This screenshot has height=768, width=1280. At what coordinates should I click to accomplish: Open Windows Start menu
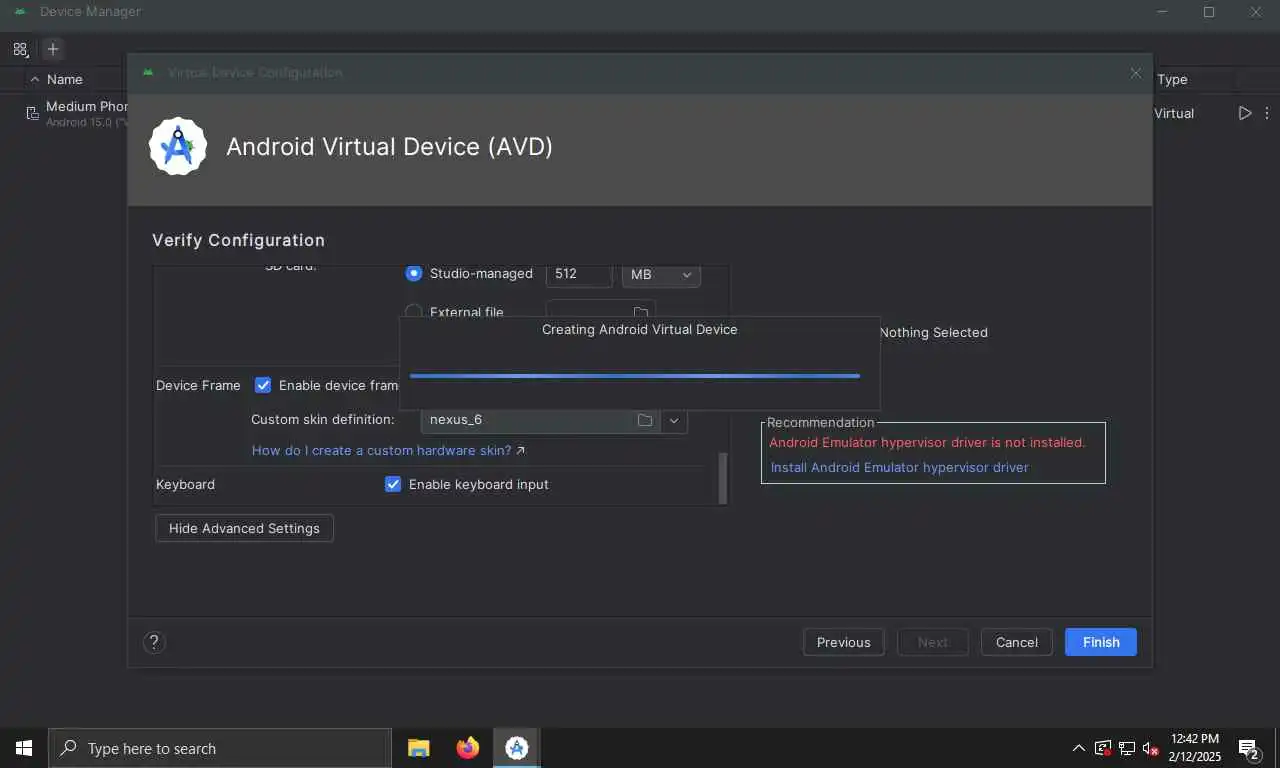pos(24,748)
